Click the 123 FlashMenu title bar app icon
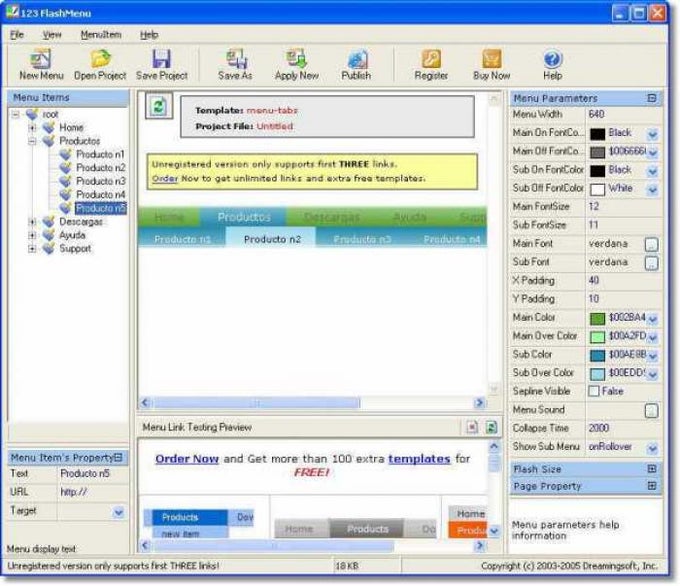680x586 pixels. pyautogui.click(x=13, y=12)
